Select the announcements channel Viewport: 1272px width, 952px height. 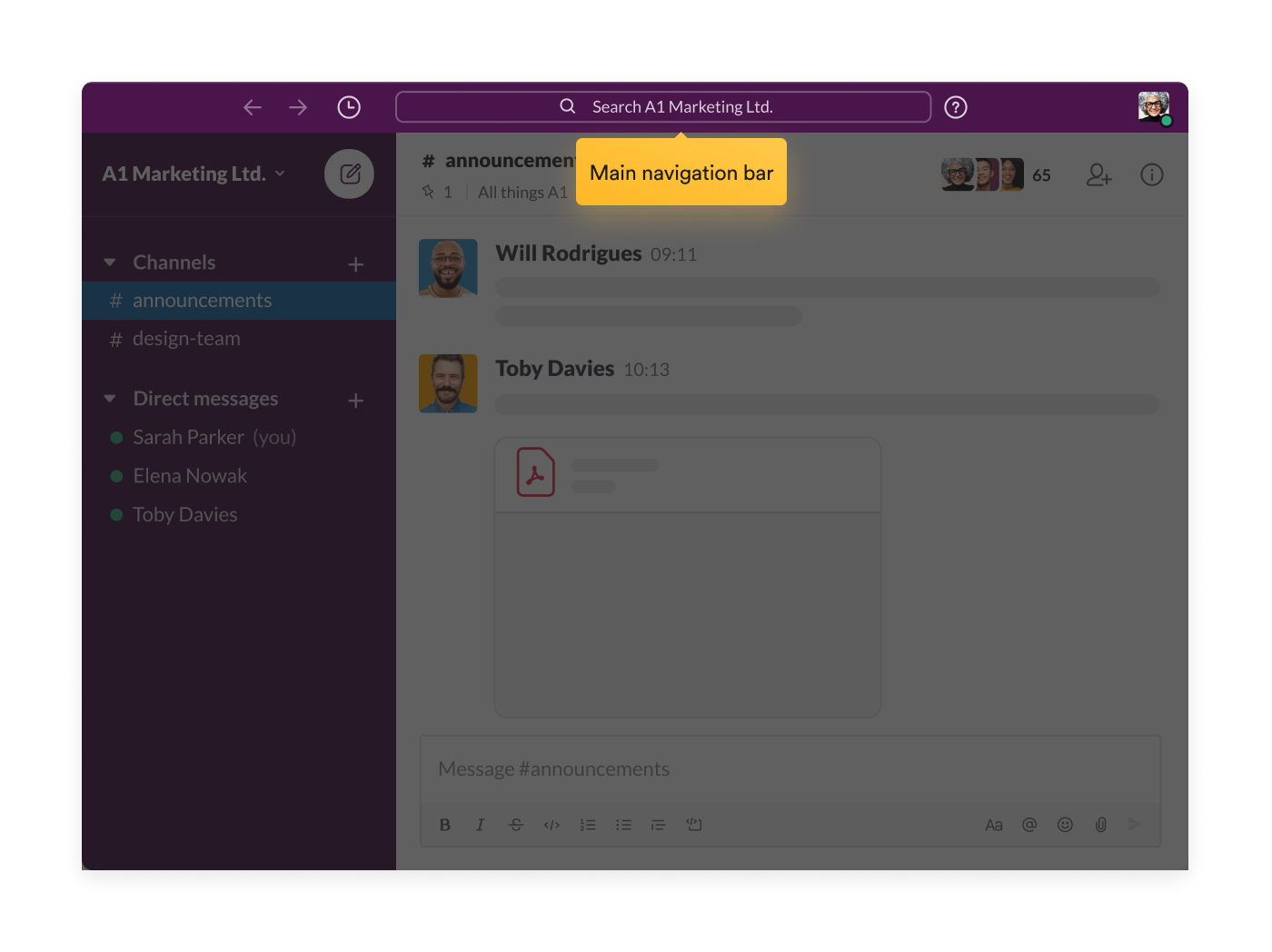pos(239,301)
